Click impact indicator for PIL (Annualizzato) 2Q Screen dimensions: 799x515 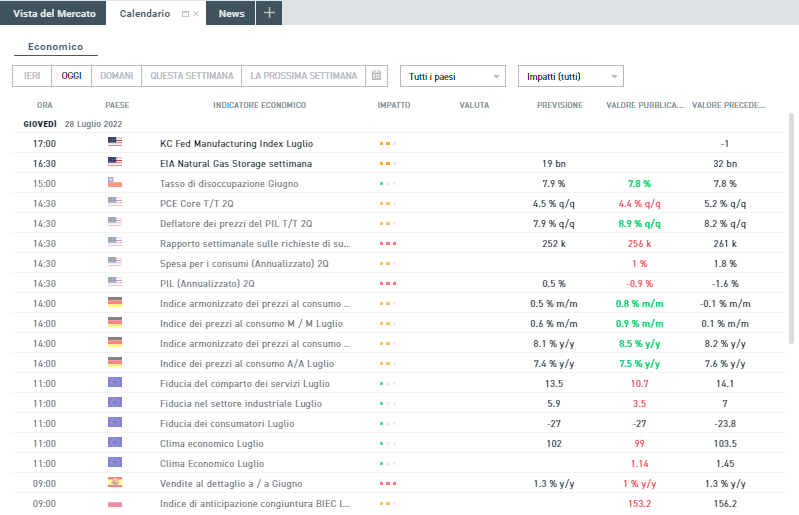[x=388, y=283]
